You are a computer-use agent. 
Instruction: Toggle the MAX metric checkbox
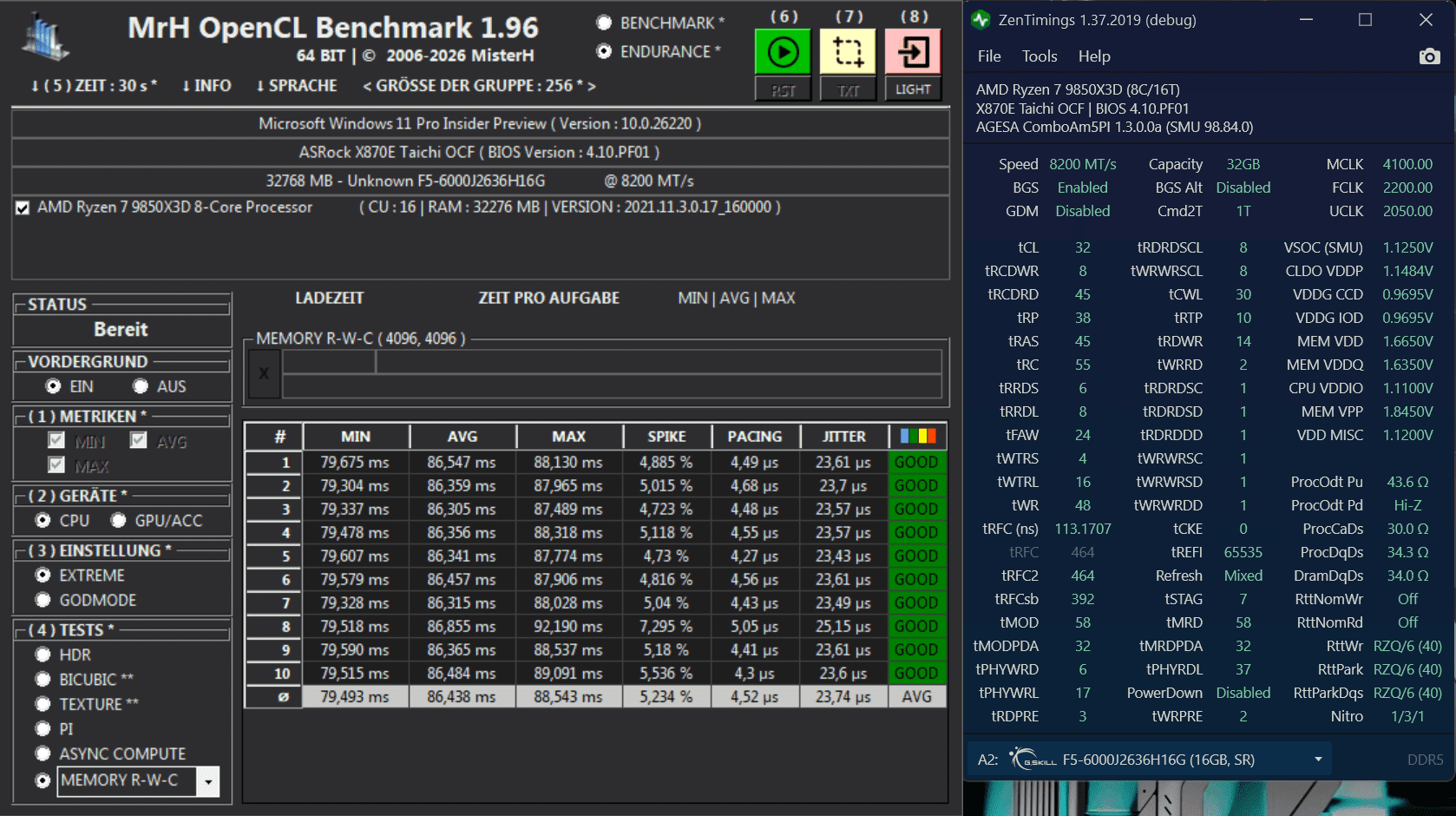(x=56, y=464)
